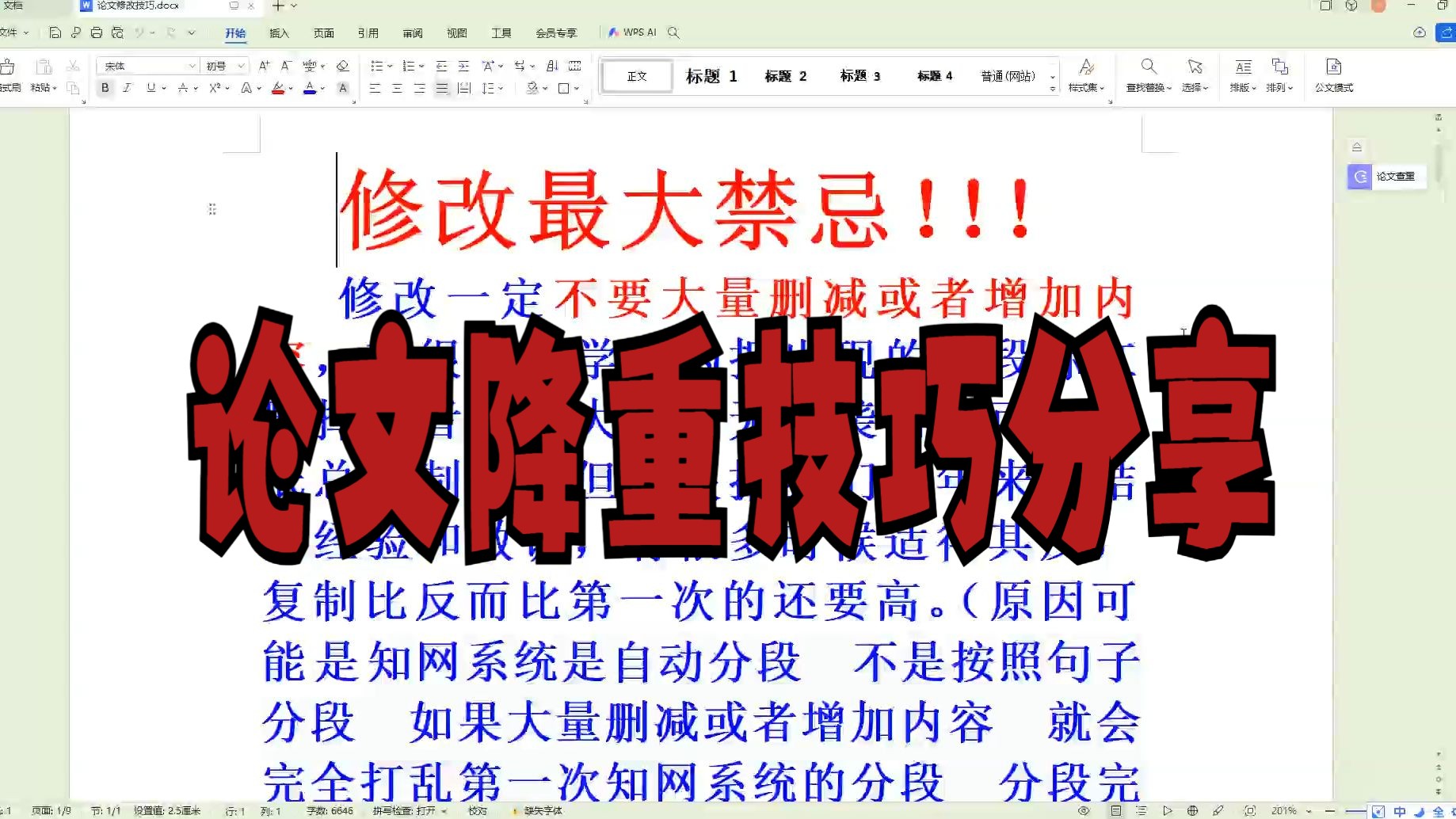Open the font name 宋体 dropdown
The width and height of the screenshot is (1456, 819).
(192, 66)
